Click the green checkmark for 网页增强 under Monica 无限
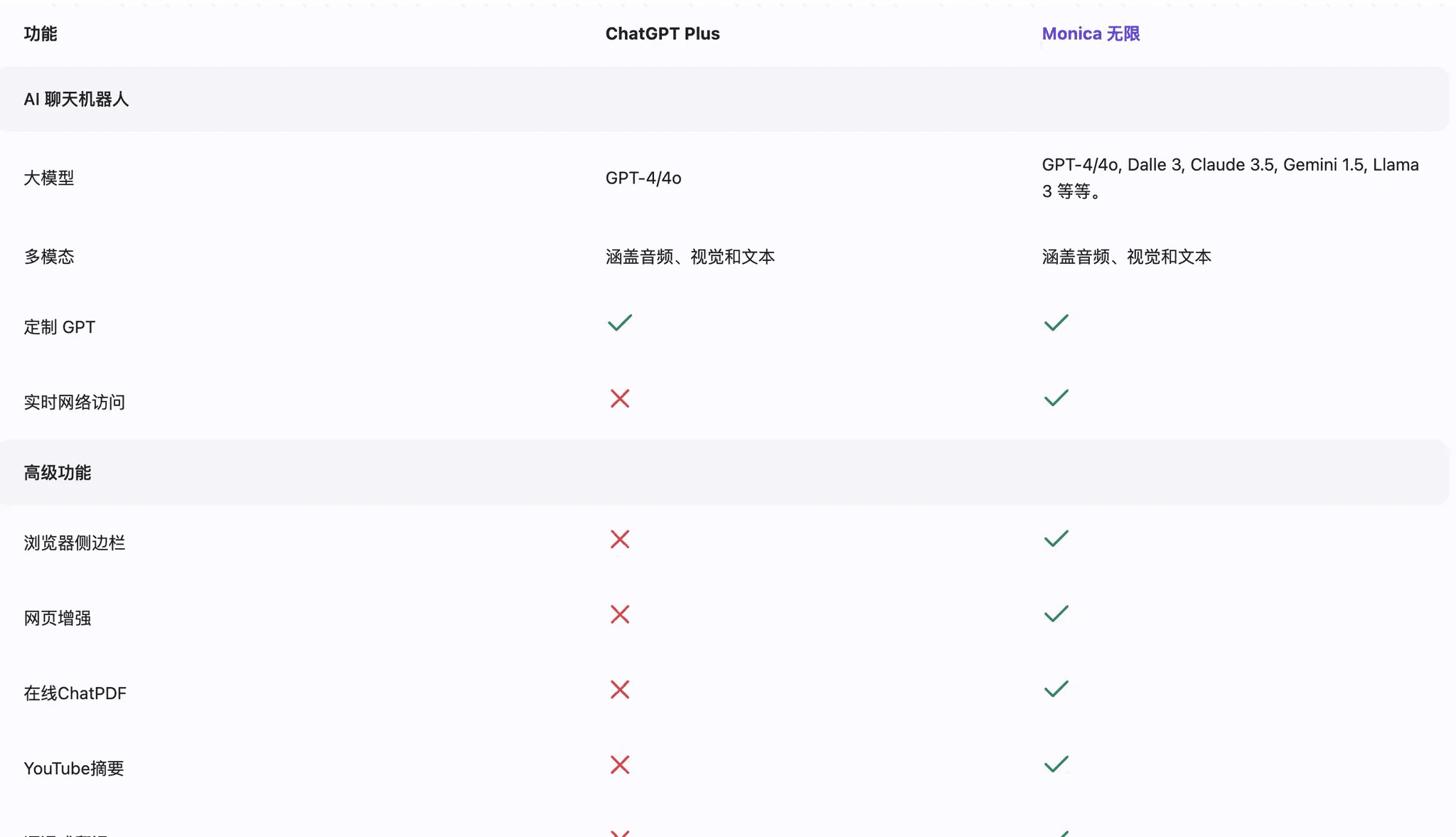The height and width of the screenshot is (837, 1456). [1056, 614]
